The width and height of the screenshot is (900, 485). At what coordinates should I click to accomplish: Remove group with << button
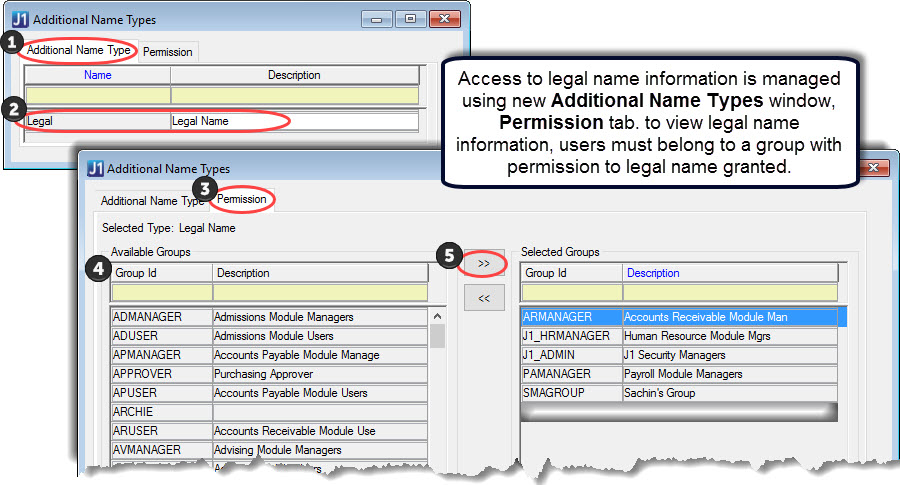point(484,298)
